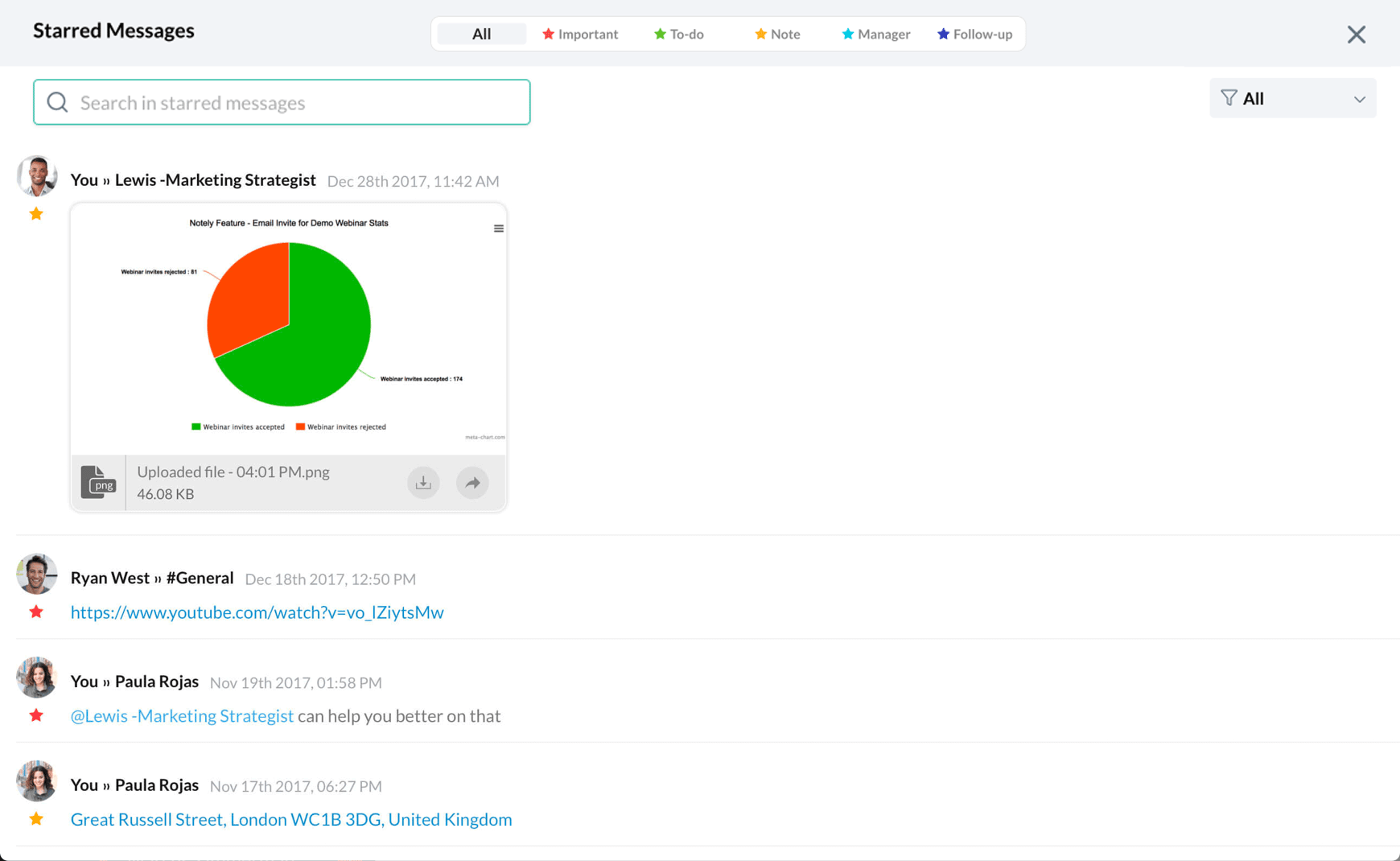The height and width of the screenshot is (861, 1400).
Task: Switch to the Important filter tab
Action: click(x=581, y=34)
